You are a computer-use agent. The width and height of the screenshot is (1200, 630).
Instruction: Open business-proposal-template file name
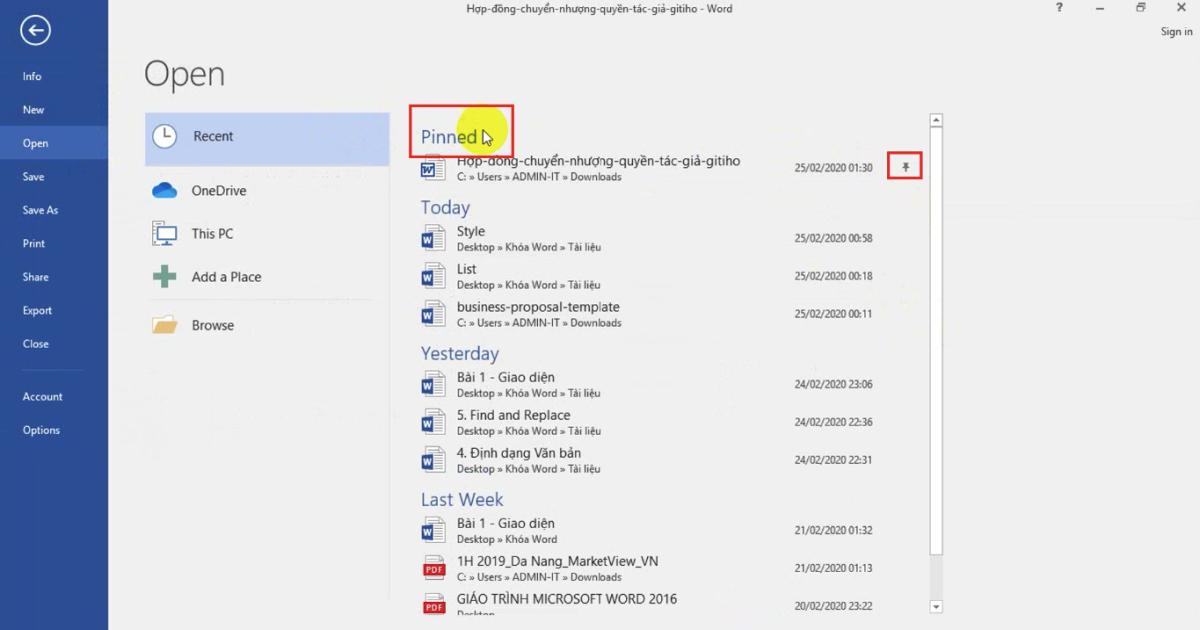[538, 307]
